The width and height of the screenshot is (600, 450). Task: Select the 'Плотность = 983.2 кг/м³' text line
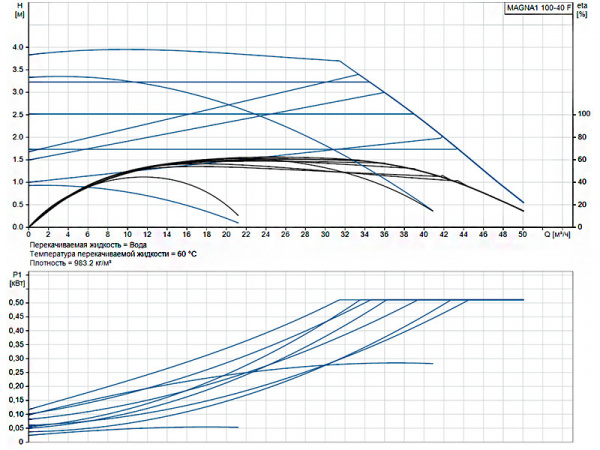coord(76,264)
